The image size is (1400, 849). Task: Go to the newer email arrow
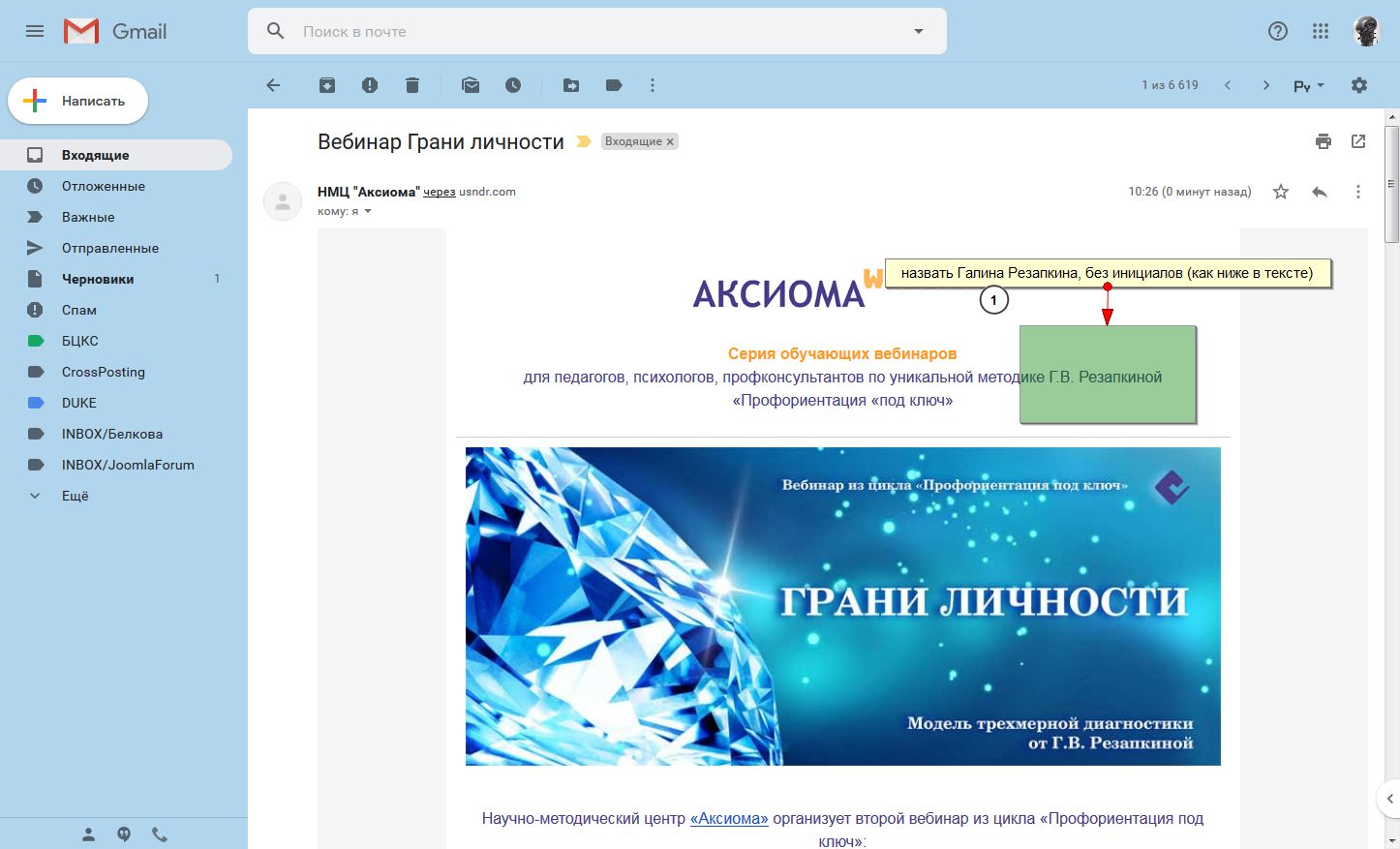1228,85
